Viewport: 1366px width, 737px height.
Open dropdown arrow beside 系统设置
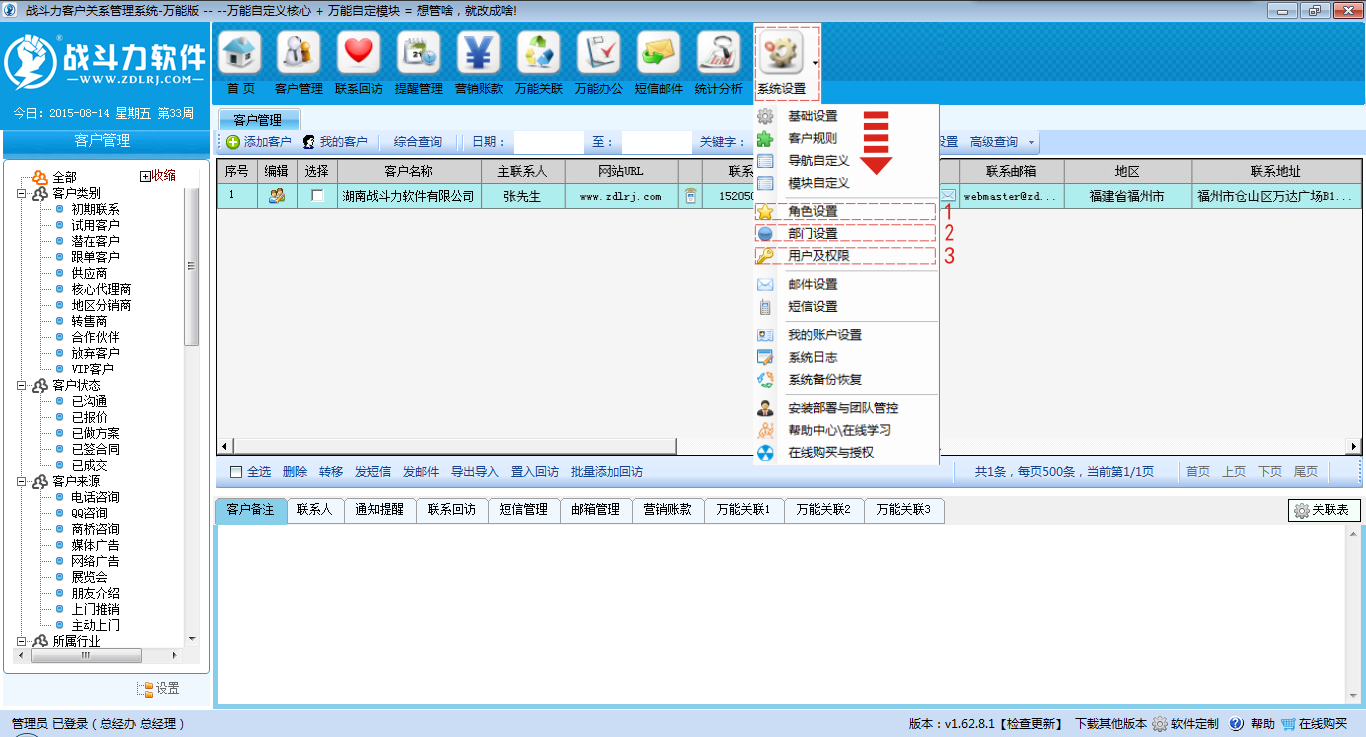click(816, 63)
